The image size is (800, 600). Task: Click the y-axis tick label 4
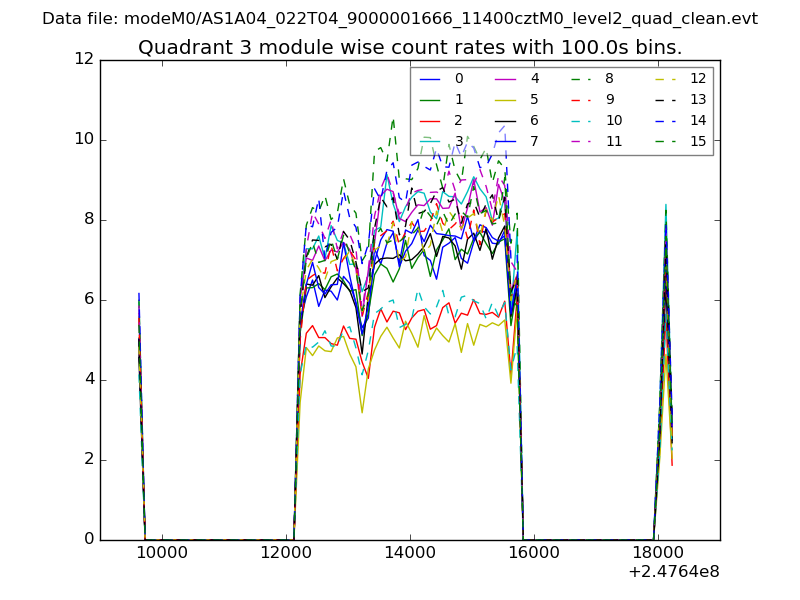click(87, 380)
